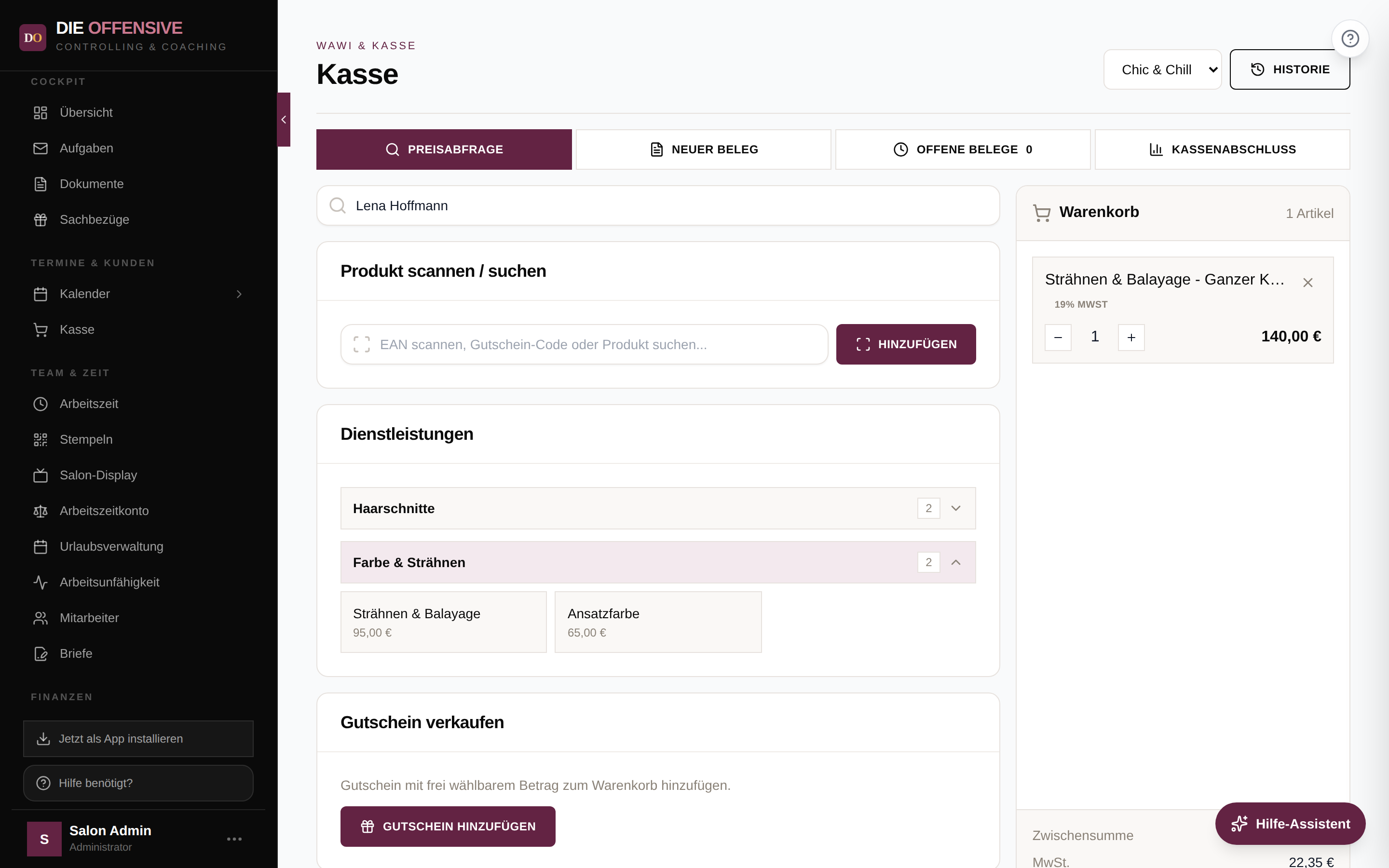Image resolution: width=1389 pixels, height=868 pixels.
Task: Collapse the sidebar with the arrow handle
Action: 284,120
